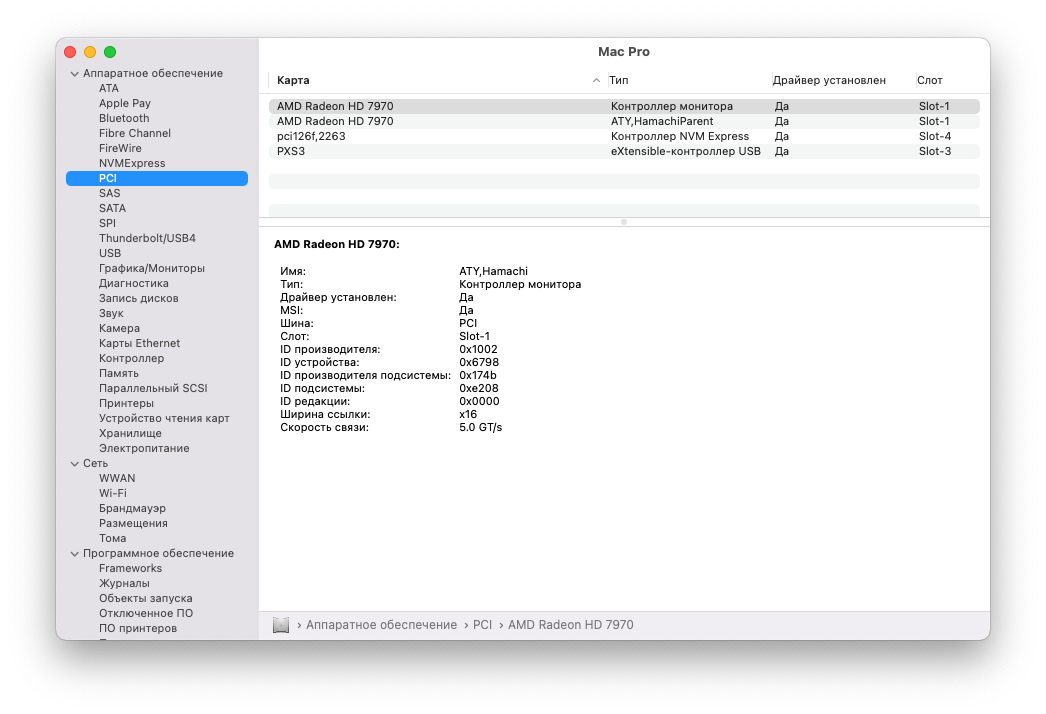Select the PXS3 table row
The image size is (1046, 714).
tap(624, 151)
